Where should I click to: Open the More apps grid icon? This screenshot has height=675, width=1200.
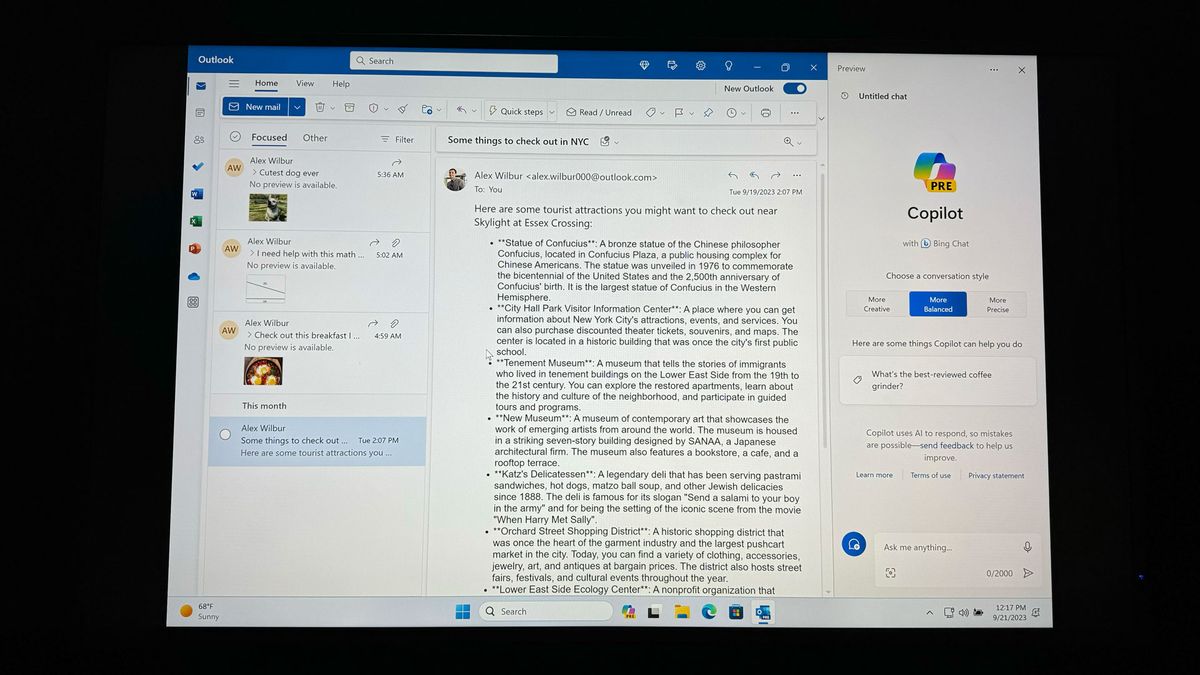[x=193, y=302]
